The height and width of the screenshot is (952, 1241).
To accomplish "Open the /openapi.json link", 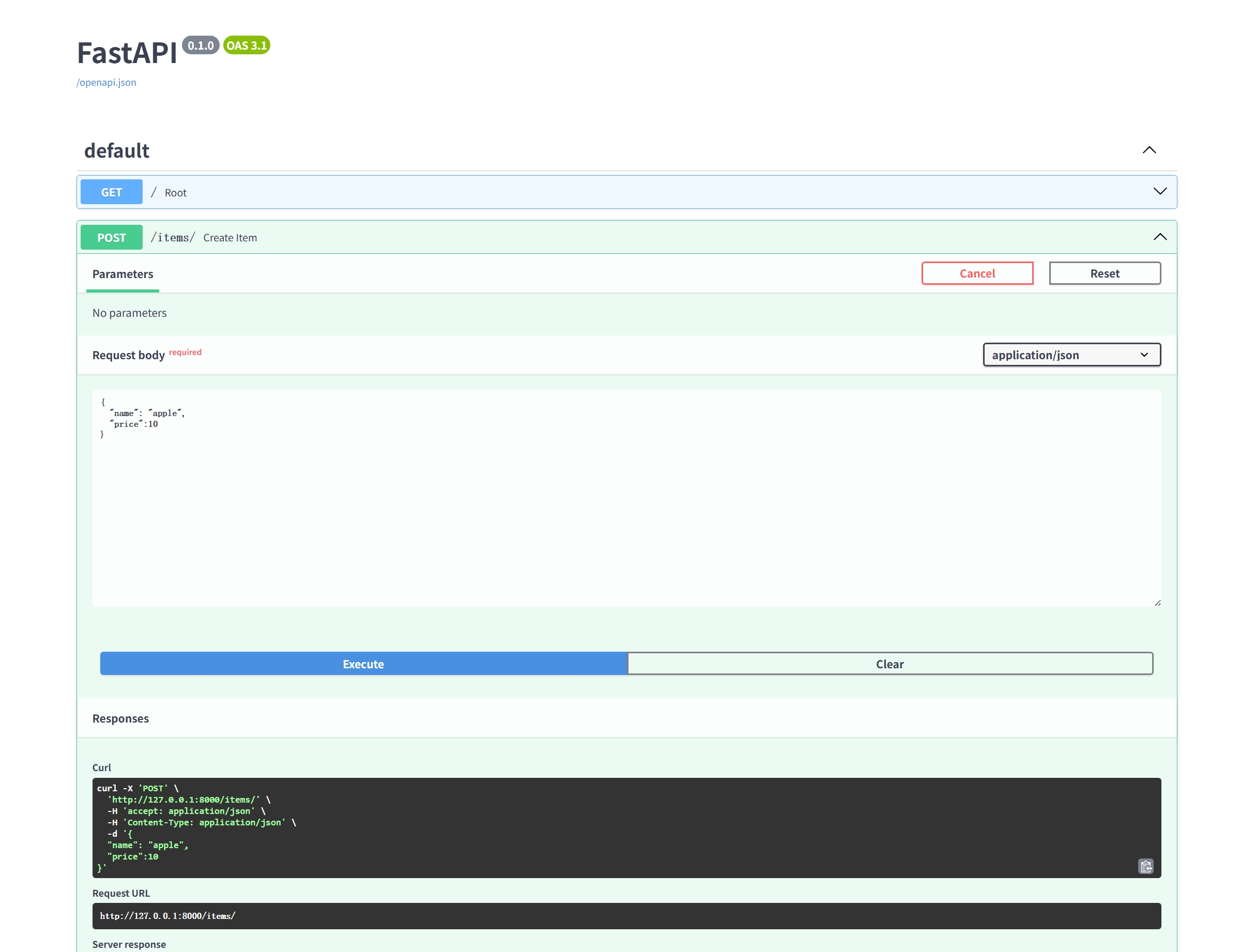I will (106, 82).
